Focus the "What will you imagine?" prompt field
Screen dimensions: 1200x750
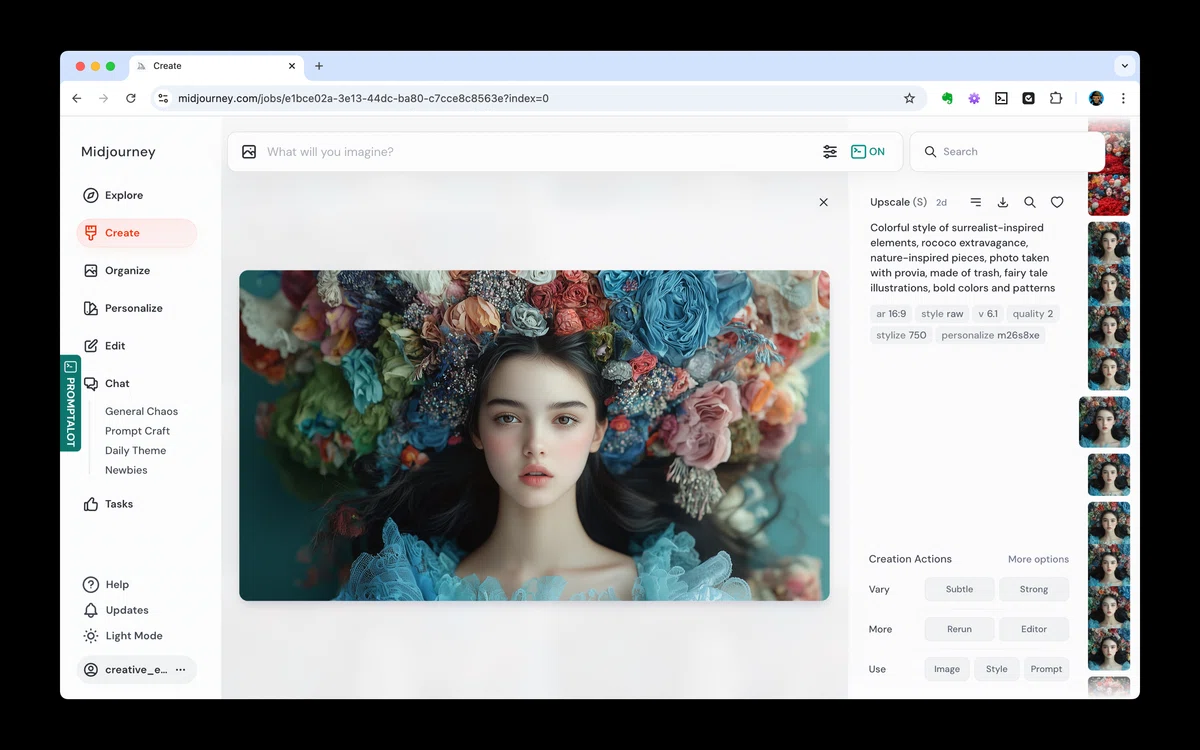point(538,152)
